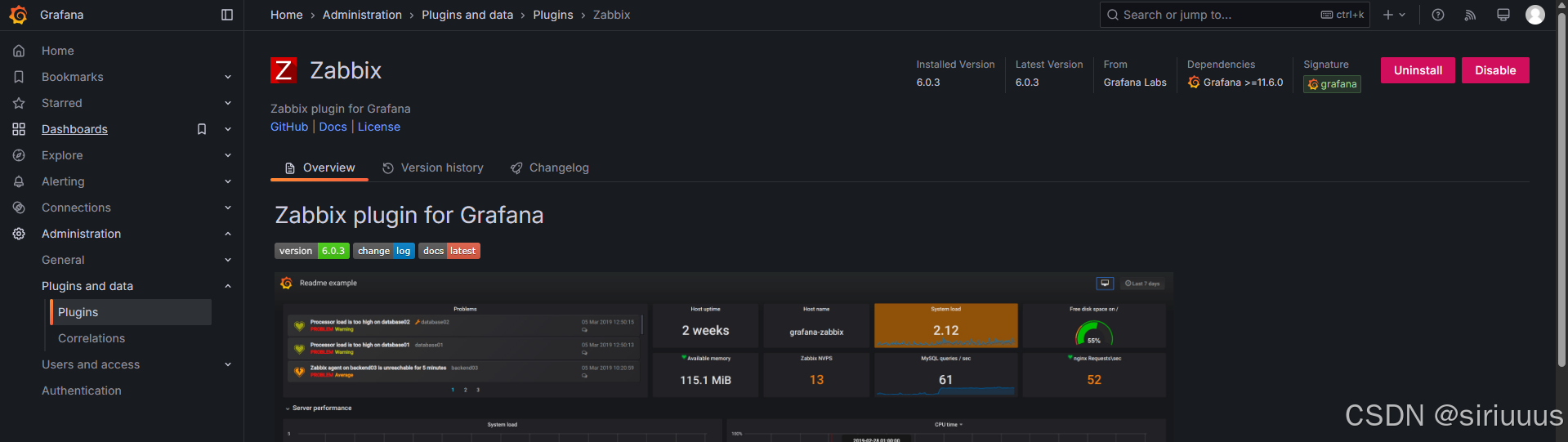Screen dimensions: 1568x442
Task: Open General under Administration
Action: click(x=63, y=260)
